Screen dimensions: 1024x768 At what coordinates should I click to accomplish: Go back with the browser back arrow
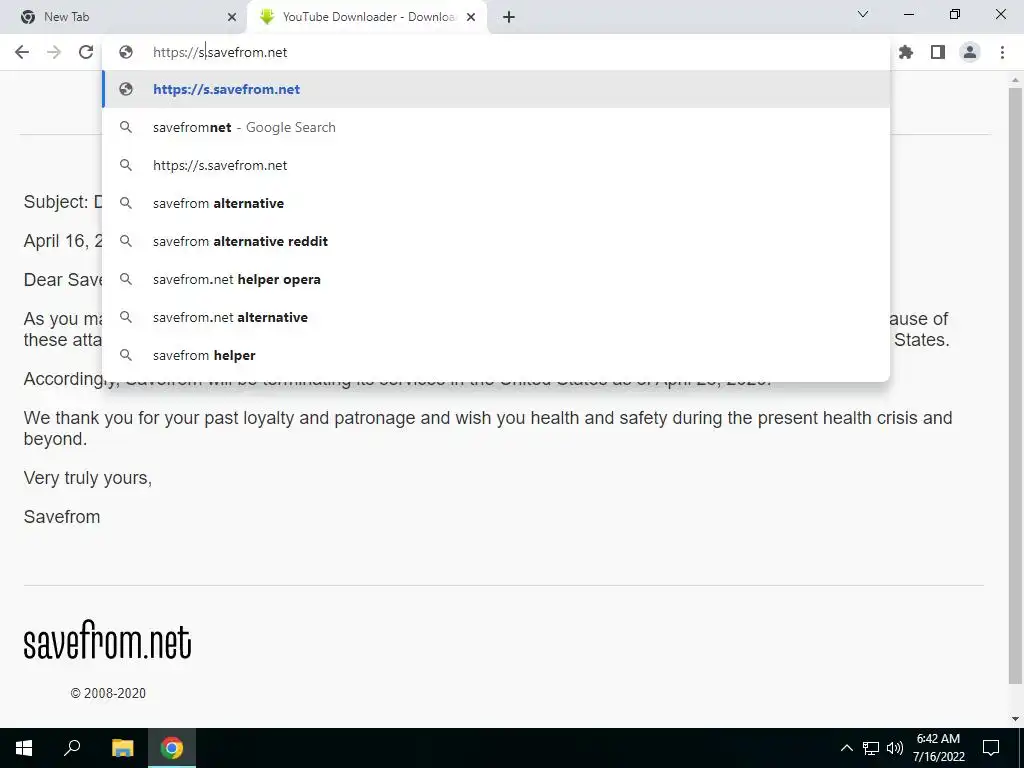pyautogui.click(x=22, y=52)
